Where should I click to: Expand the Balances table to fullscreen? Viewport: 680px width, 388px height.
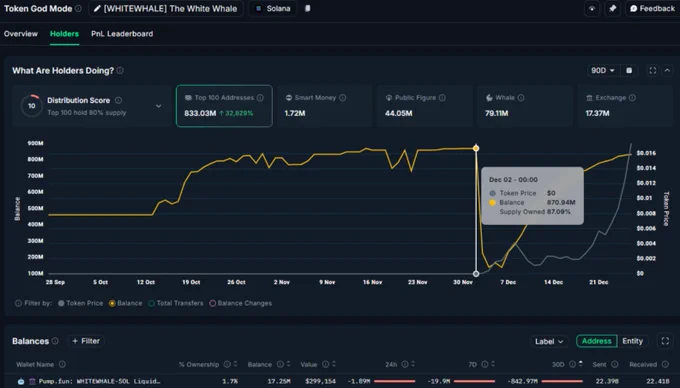[665, 341]
